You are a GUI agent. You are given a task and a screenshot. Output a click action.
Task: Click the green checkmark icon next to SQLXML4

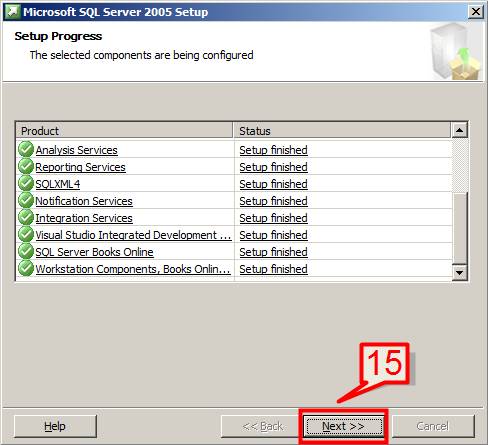pyautogui.click(x=26, y=183)
